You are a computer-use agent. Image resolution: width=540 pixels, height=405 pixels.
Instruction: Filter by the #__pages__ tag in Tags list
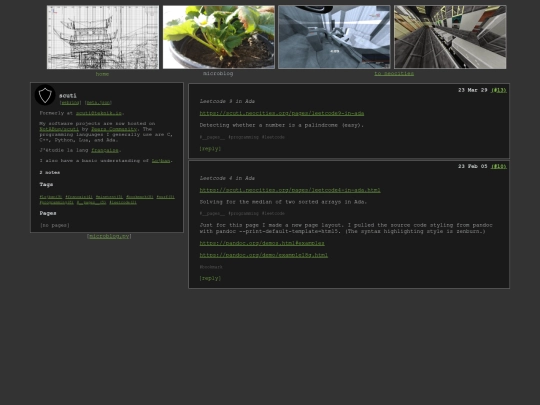pos(91,202)
